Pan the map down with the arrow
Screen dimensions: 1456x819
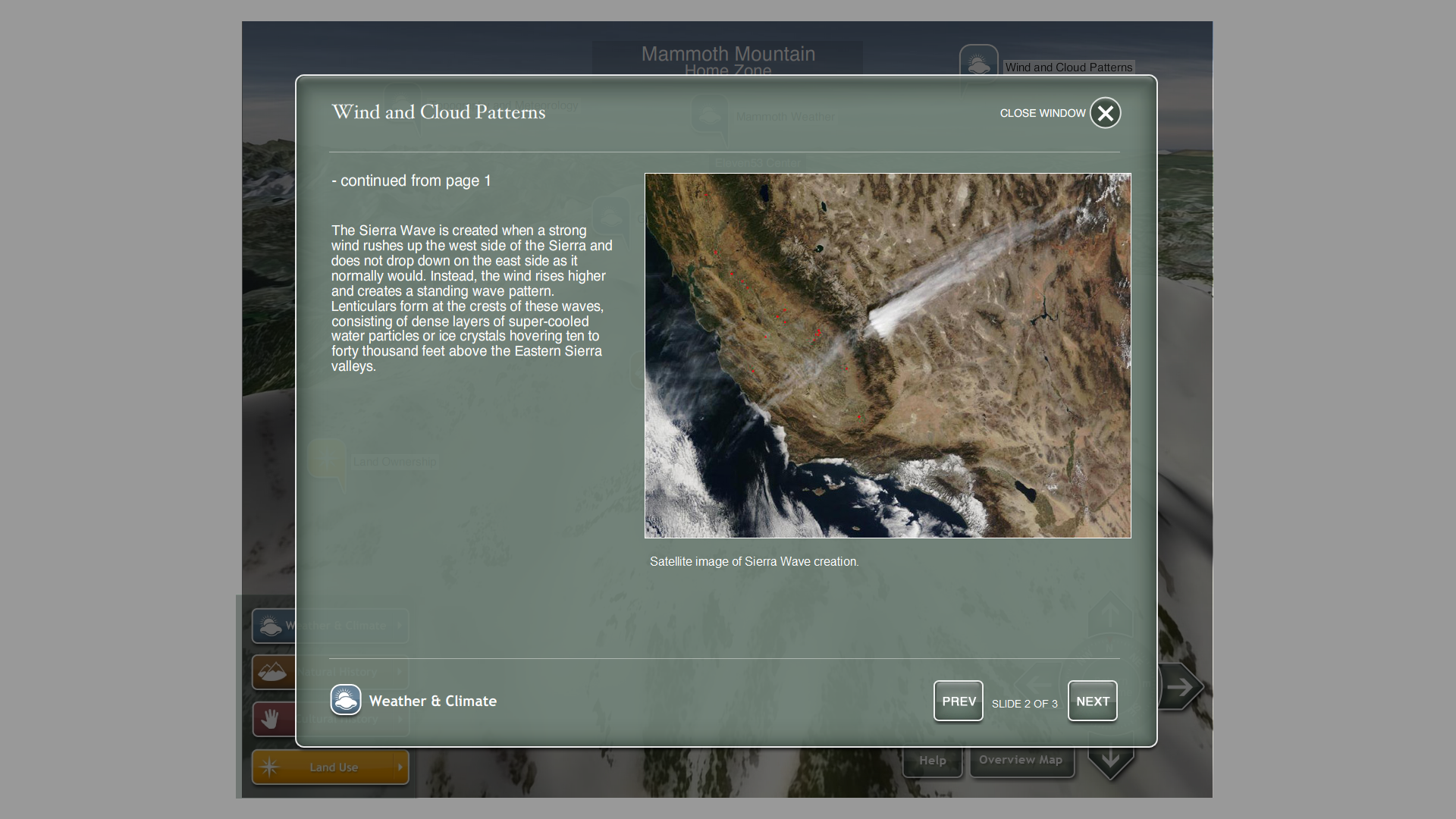[x=1110, y=761]
